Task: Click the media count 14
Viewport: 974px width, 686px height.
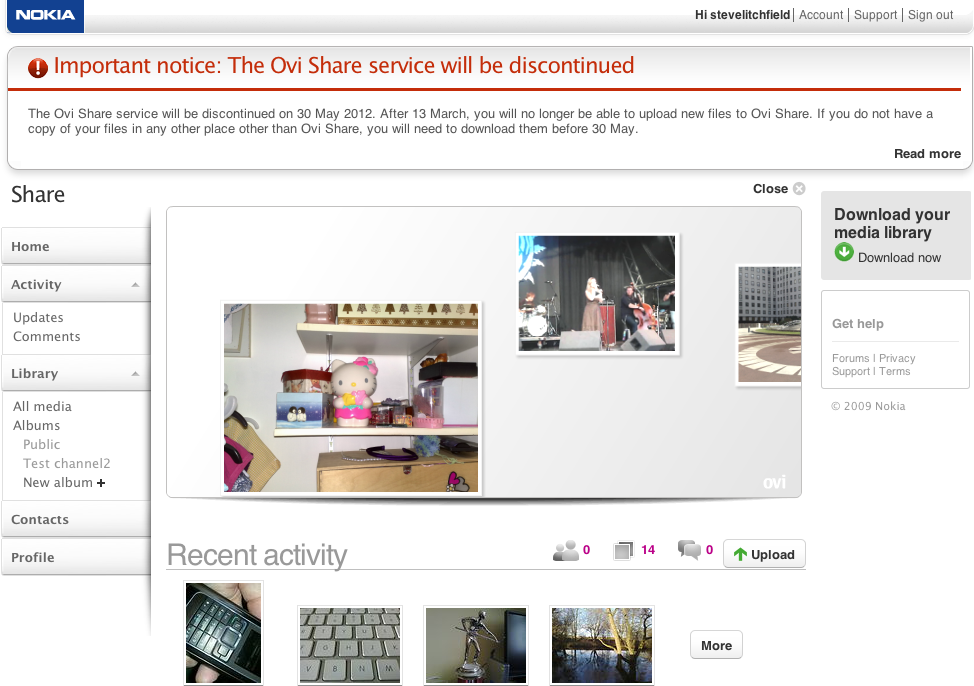Action: point(648,550)
